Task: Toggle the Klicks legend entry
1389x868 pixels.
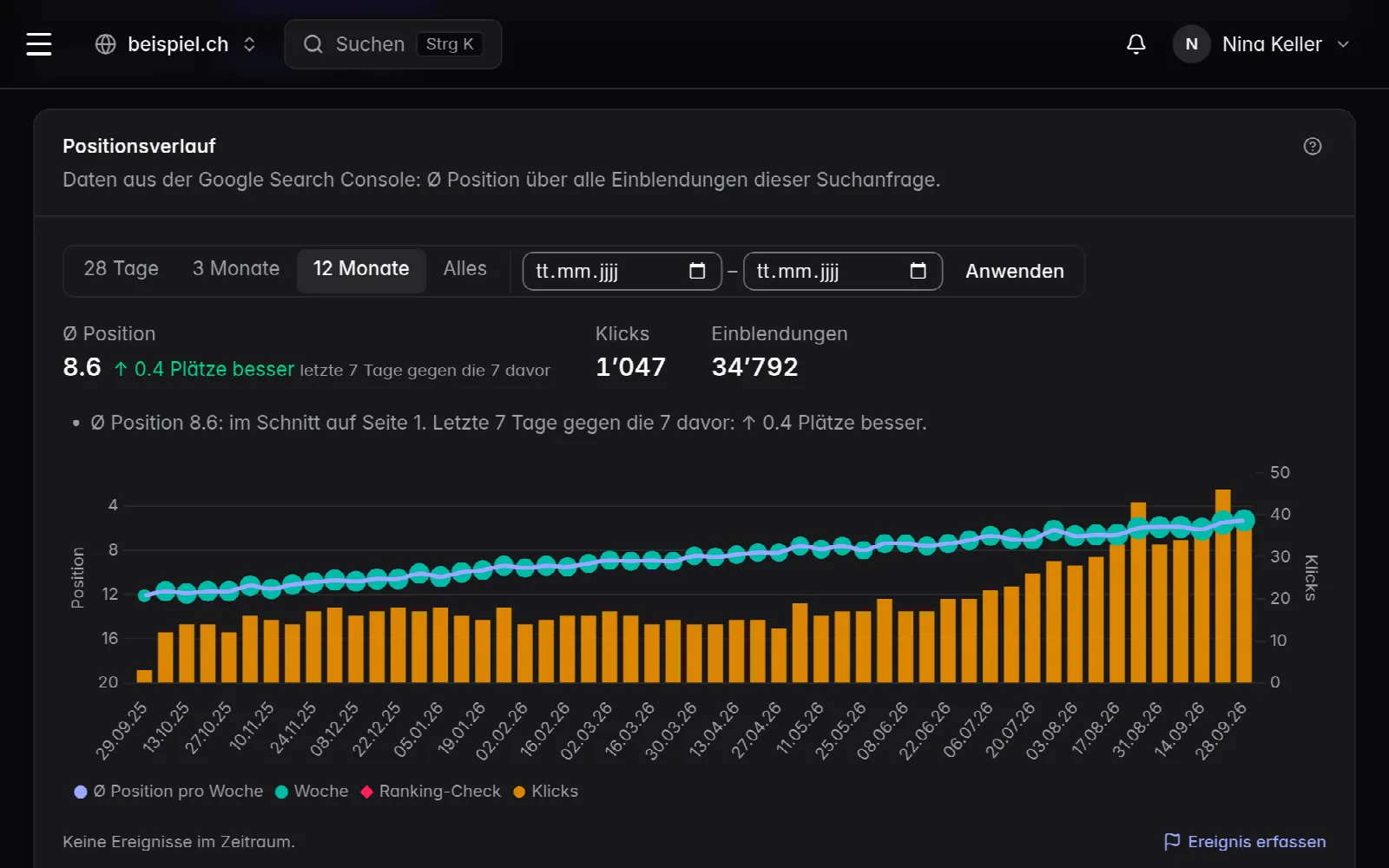Action: click(545, 792)
